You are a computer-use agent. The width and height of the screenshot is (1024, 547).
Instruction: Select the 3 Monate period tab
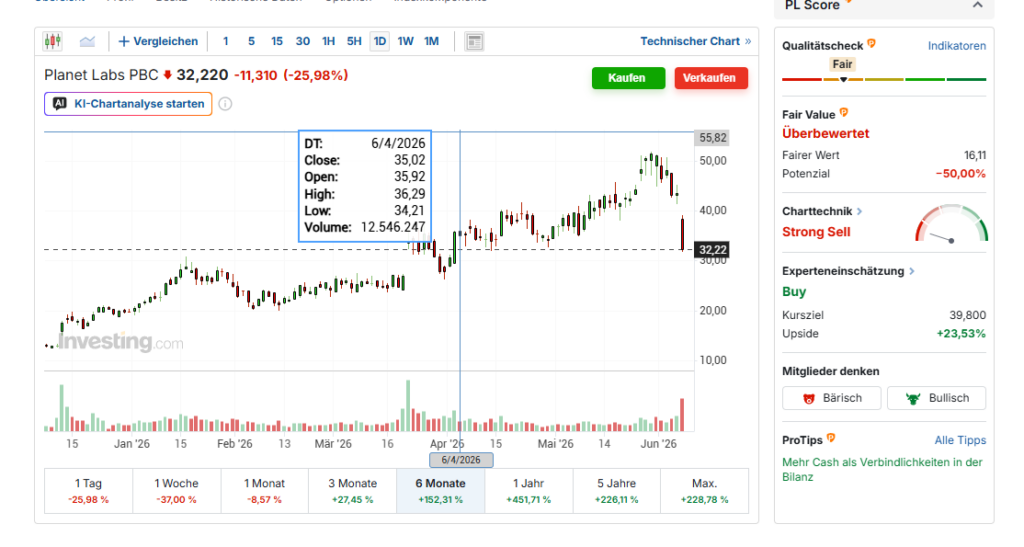353,491
